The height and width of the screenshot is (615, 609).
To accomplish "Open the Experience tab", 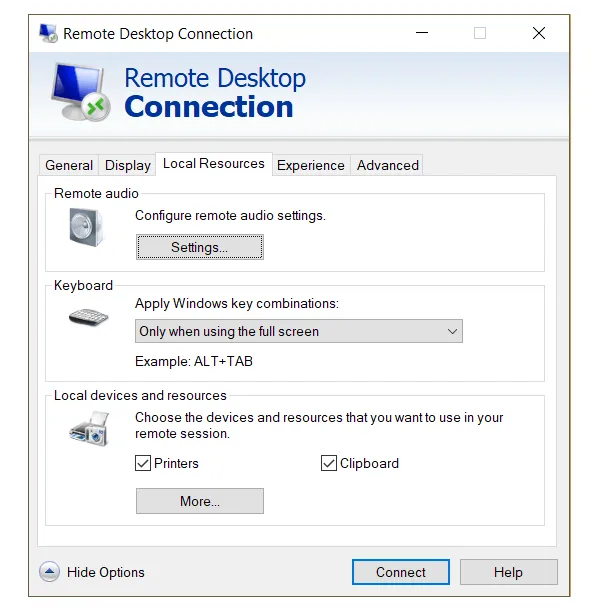I will click(x=311, y=165).
